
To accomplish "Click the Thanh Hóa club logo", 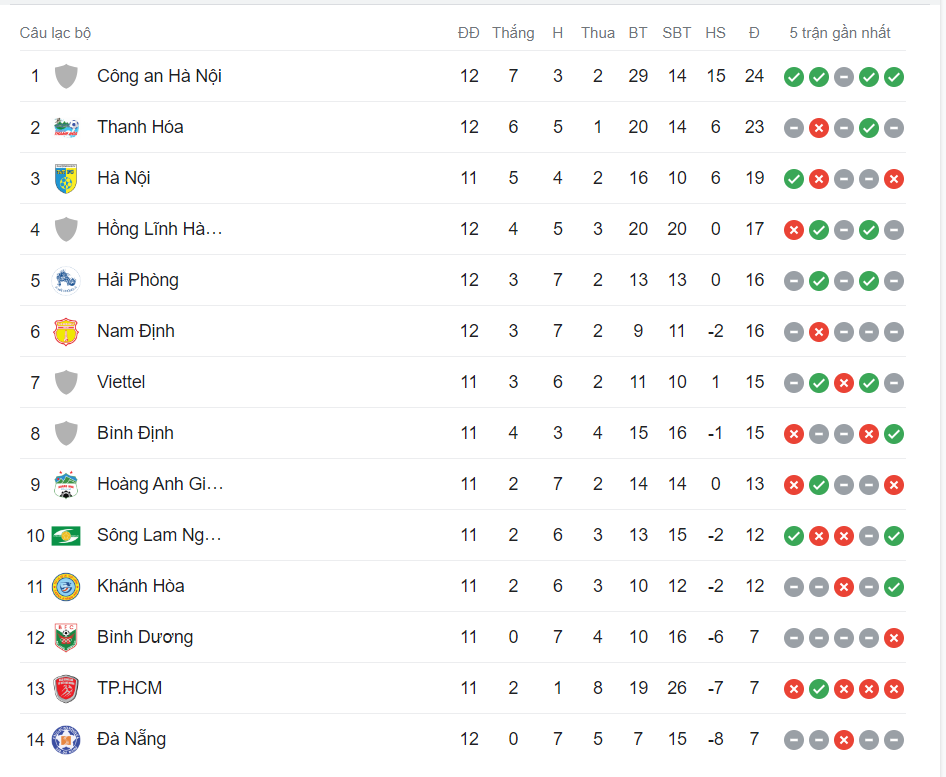I will (x=66, y=127).
